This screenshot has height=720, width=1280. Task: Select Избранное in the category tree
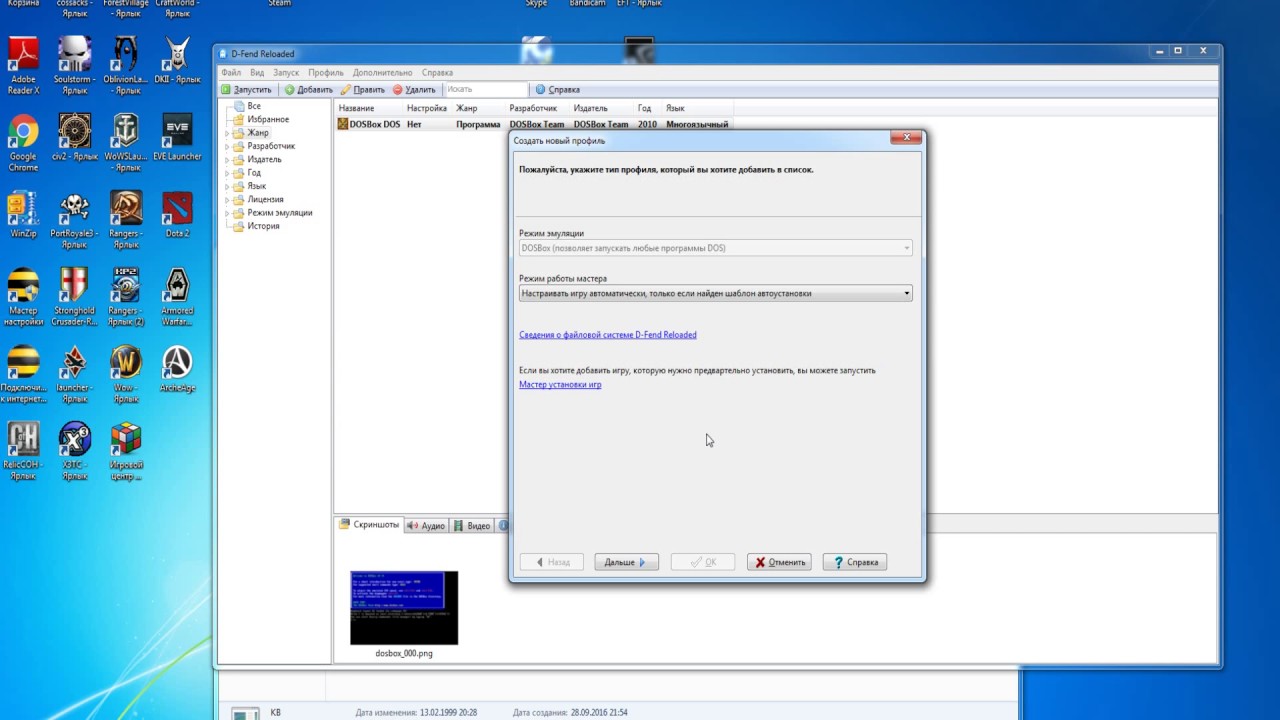point(268,119)
